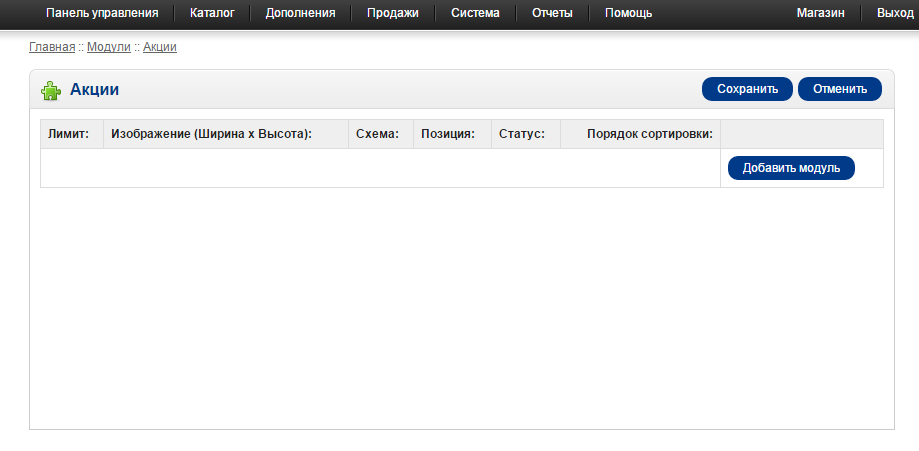Open the Панель управления menu
The width and height of the screenshot is (919, 451).
click(102, 13)
